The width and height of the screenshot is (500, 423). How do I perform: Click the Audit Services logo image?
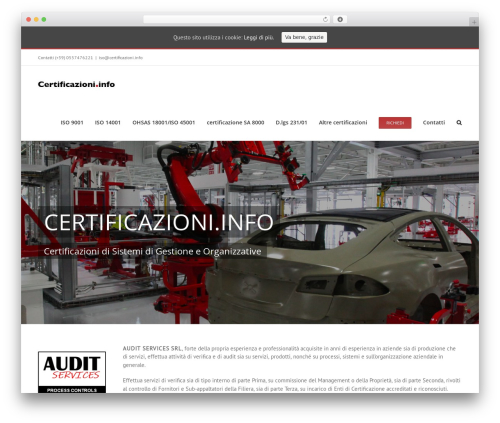72,372
